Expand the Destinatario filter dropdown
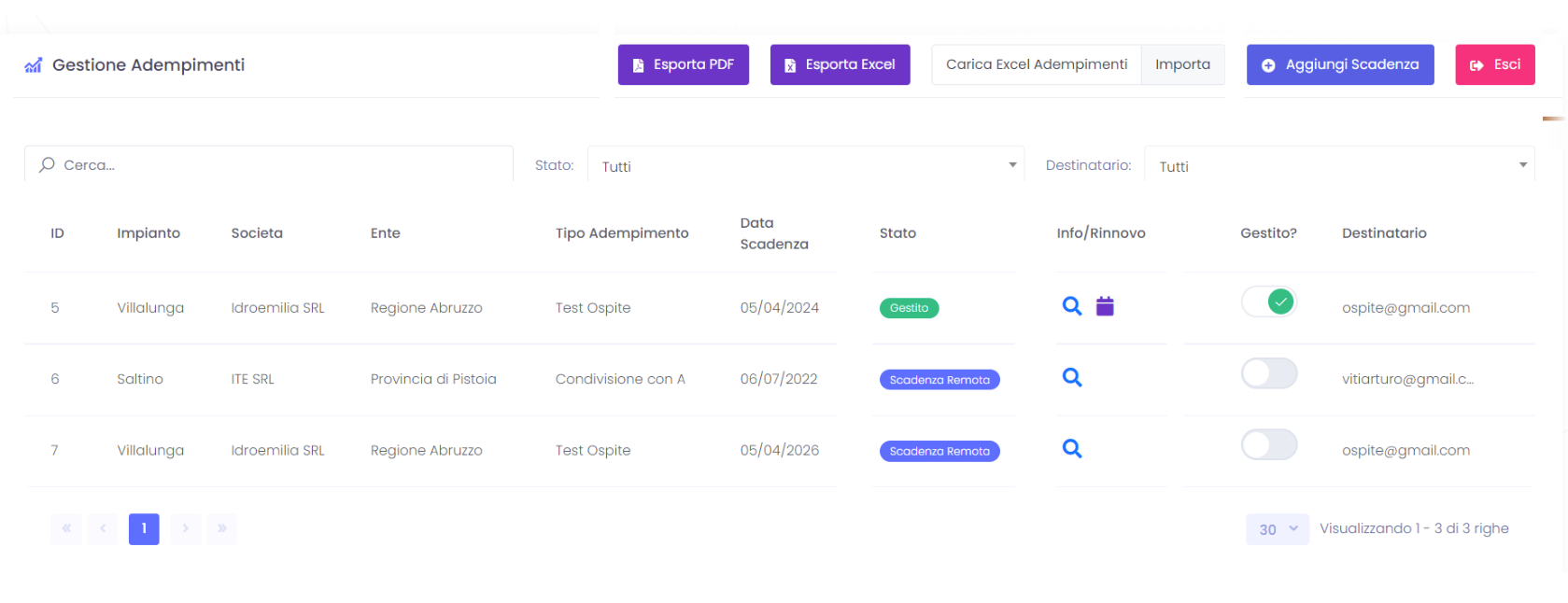The width and height of the screenshot is (1568, 603). click(1338, 166)
